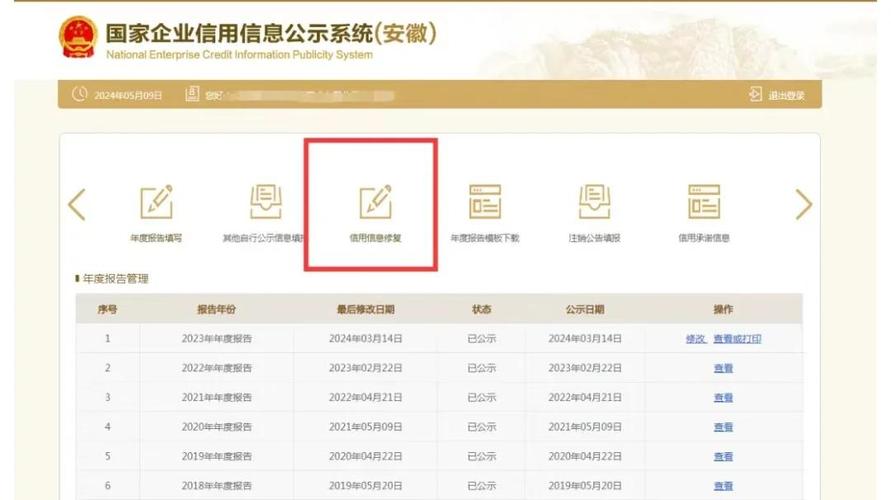Click the 2023年年度报告 cell
The width and height of the screenshot is (891, 500).
pos(216,339)
